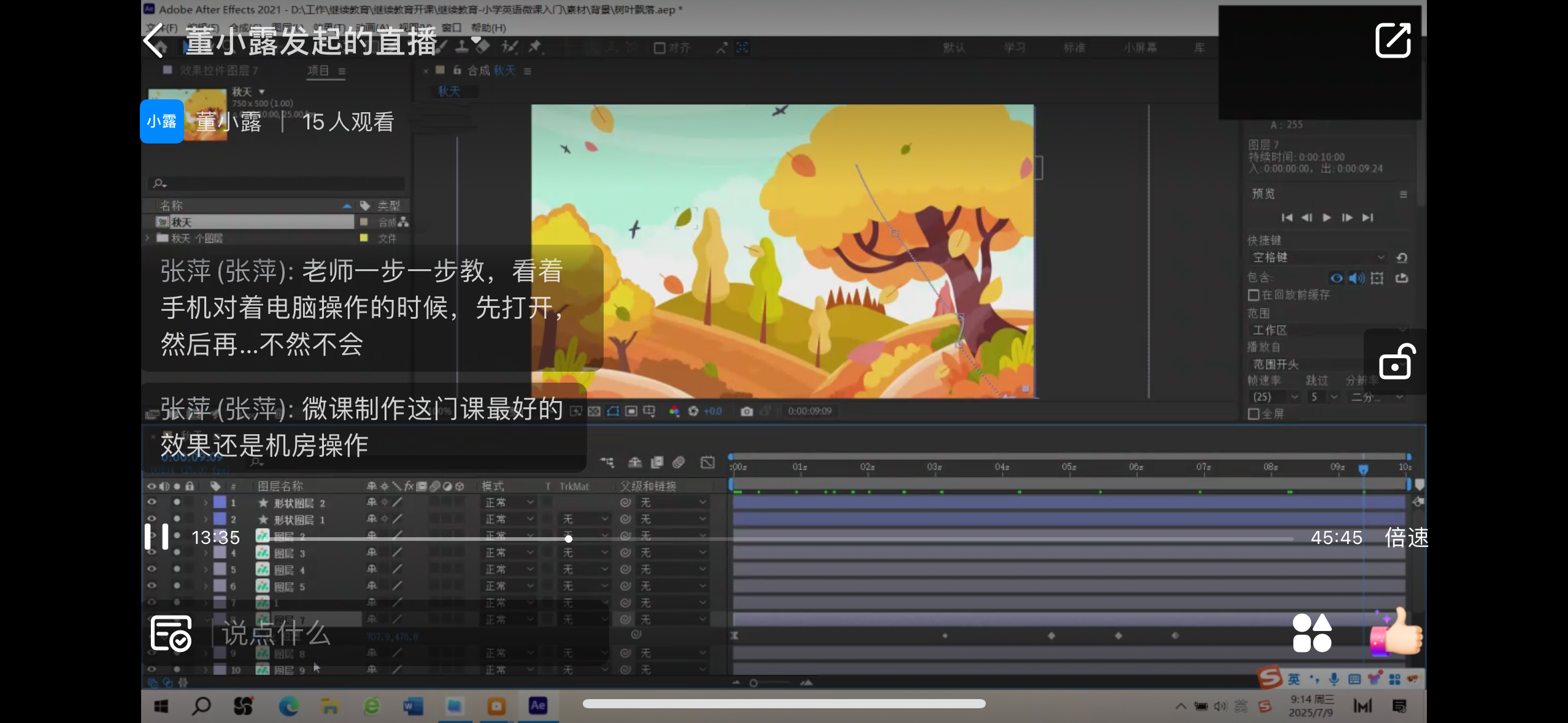The height and width of the screenshot is (723, 1568).
Task: Tap the screen unlock padlock icon
Action: click(1397, 362)
